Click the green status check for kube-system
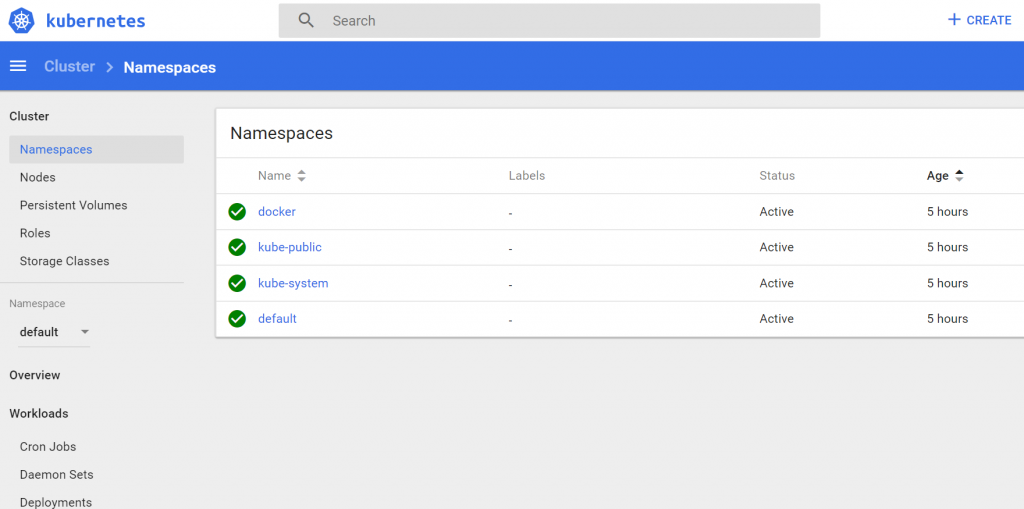The height and width of the screenshot is (509, 1024). coord(237,284)
